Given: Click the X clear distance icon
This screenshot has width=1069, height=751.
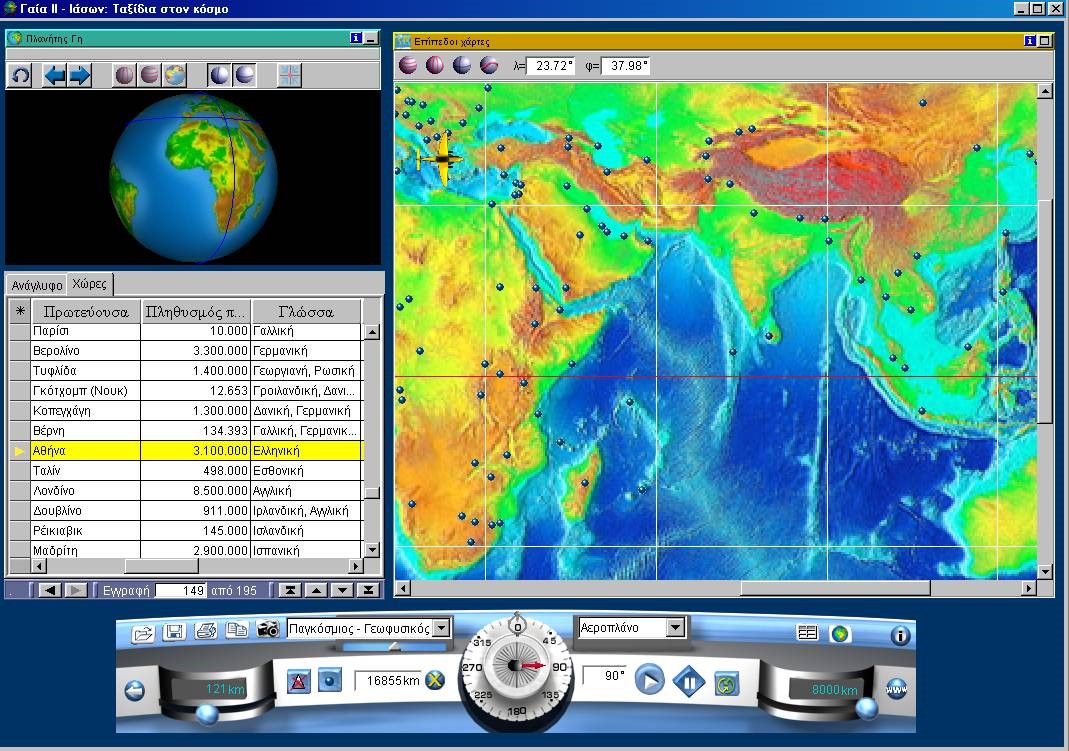Looking at the screenshot, I should pos(435,679).
